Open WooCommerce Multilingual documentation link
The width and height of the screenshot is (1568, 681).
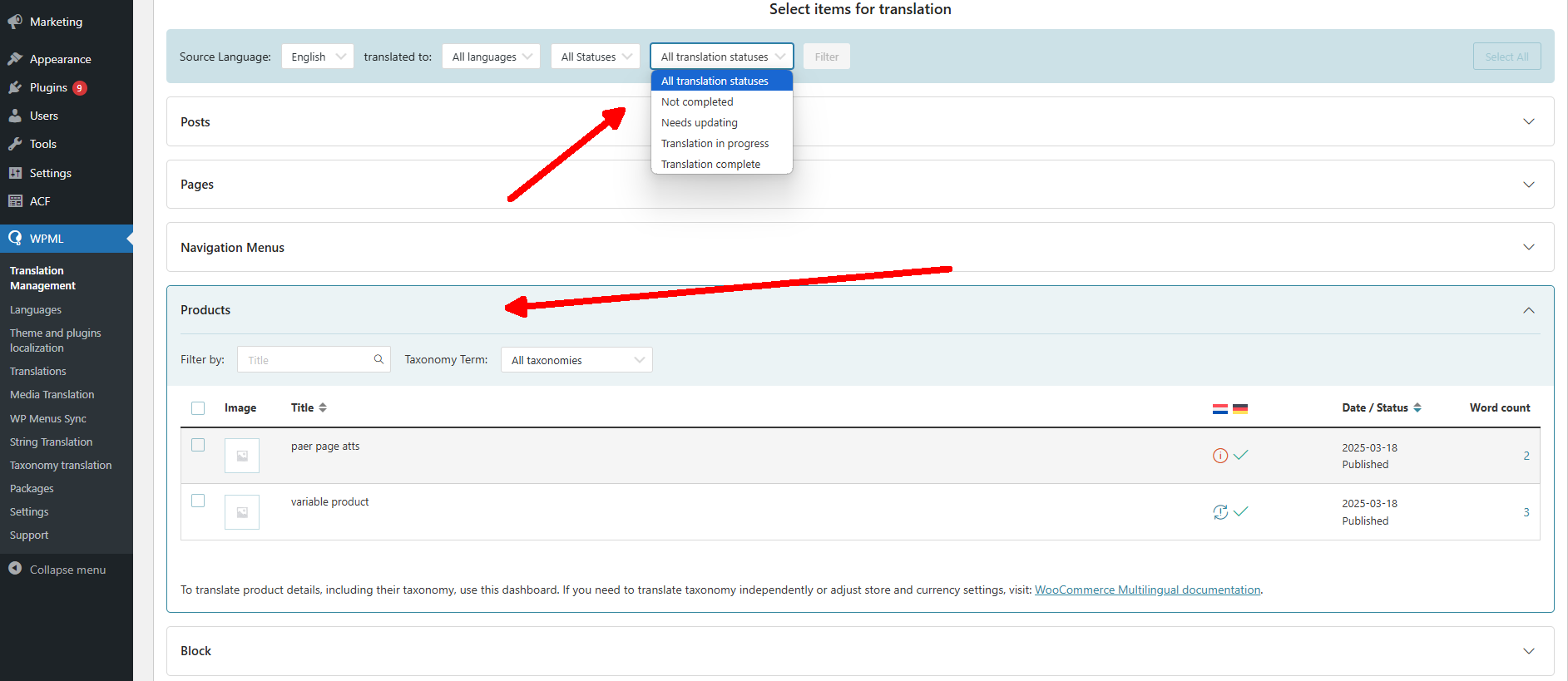pos(1148,590)
